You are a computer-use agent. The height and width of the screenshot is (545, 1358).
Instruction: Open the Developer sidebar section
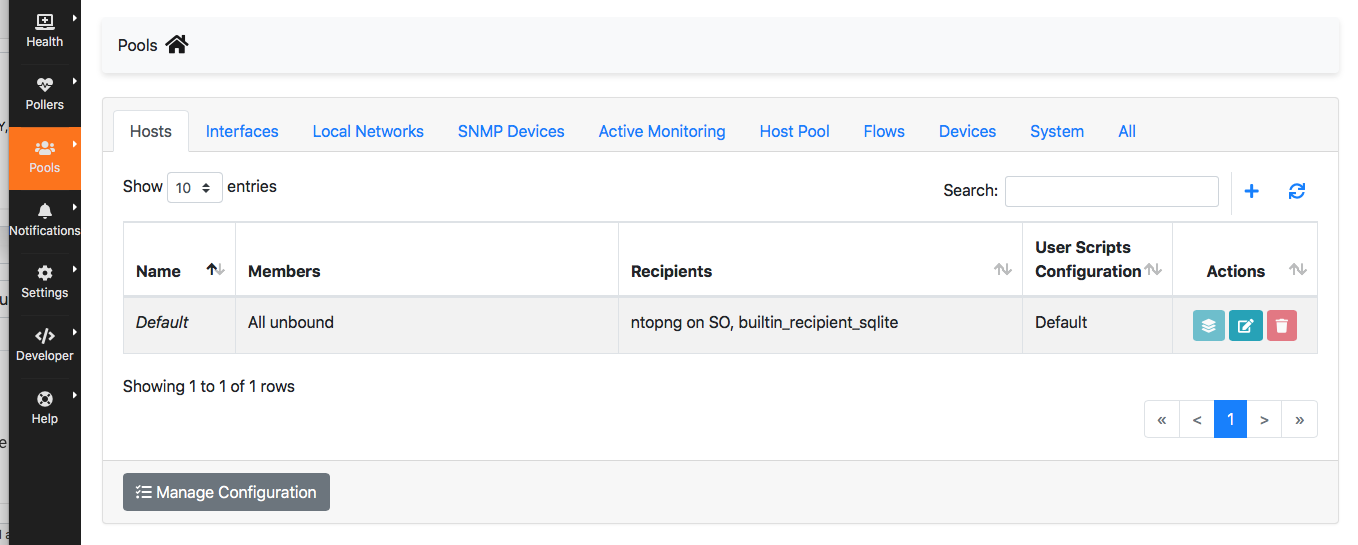[45, 346]
